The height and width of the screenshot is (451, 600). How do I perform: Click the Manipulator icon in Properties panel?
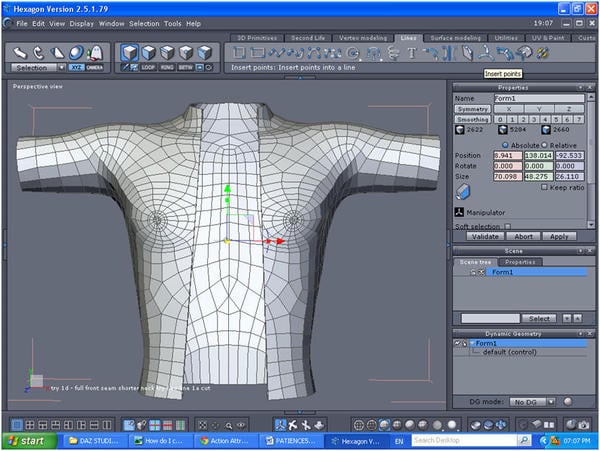click(459, 212)
